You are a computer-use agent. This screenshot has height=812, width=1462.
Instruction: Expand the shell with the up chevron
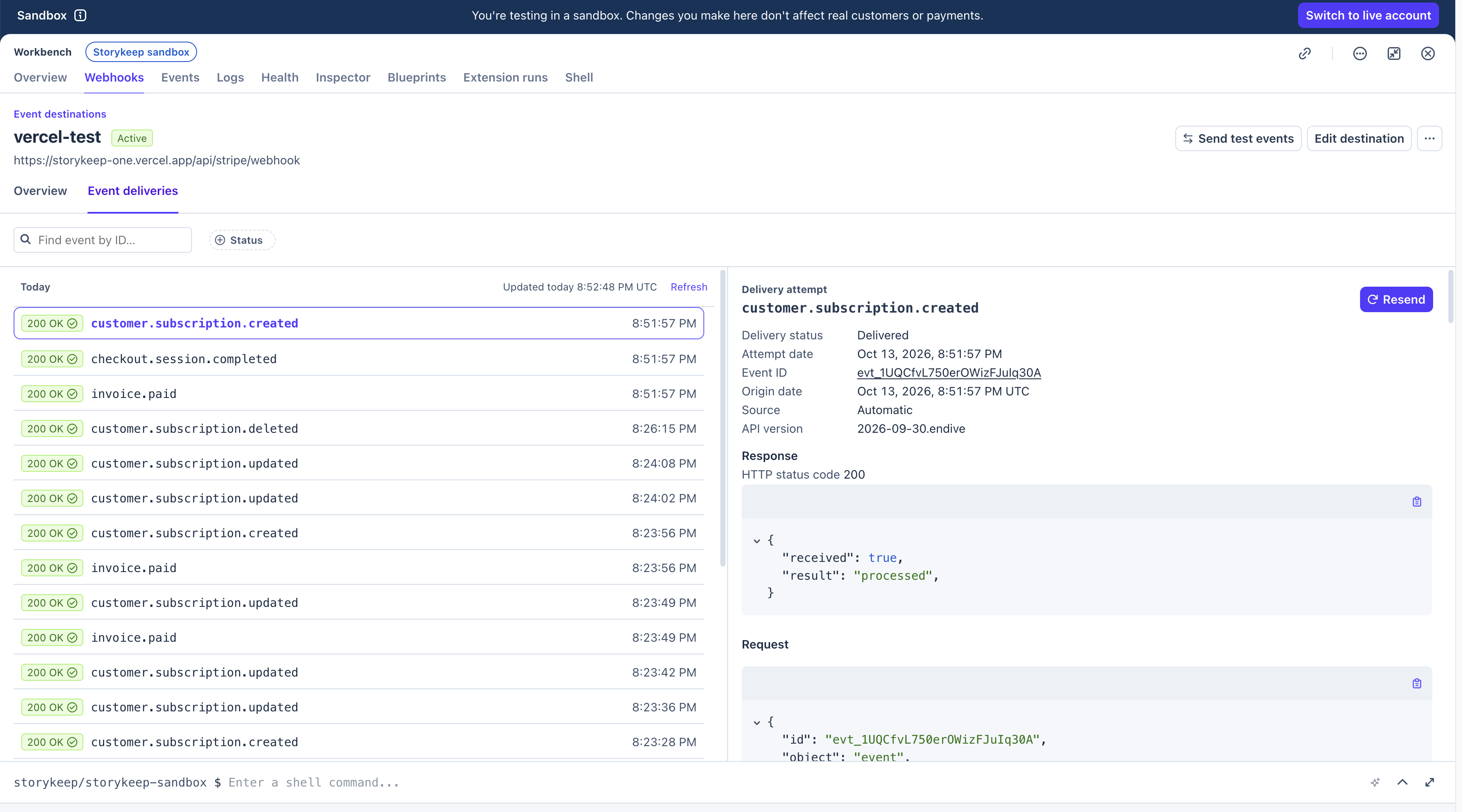tap(1403, 782)
